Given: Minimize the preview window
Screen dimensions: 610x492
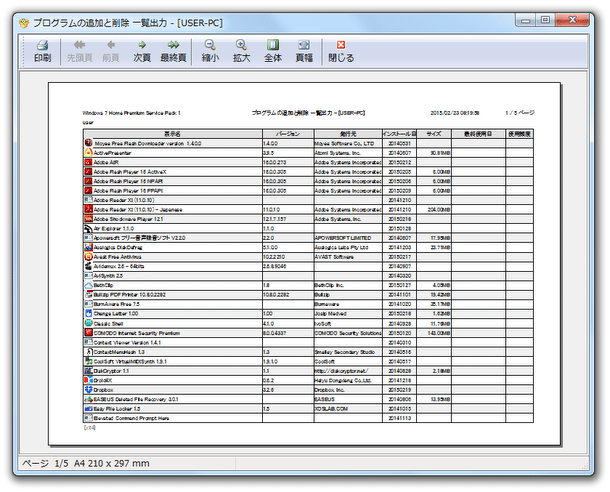Looking at the screenshot, I should pyautogui.click(x=526, y=20).
